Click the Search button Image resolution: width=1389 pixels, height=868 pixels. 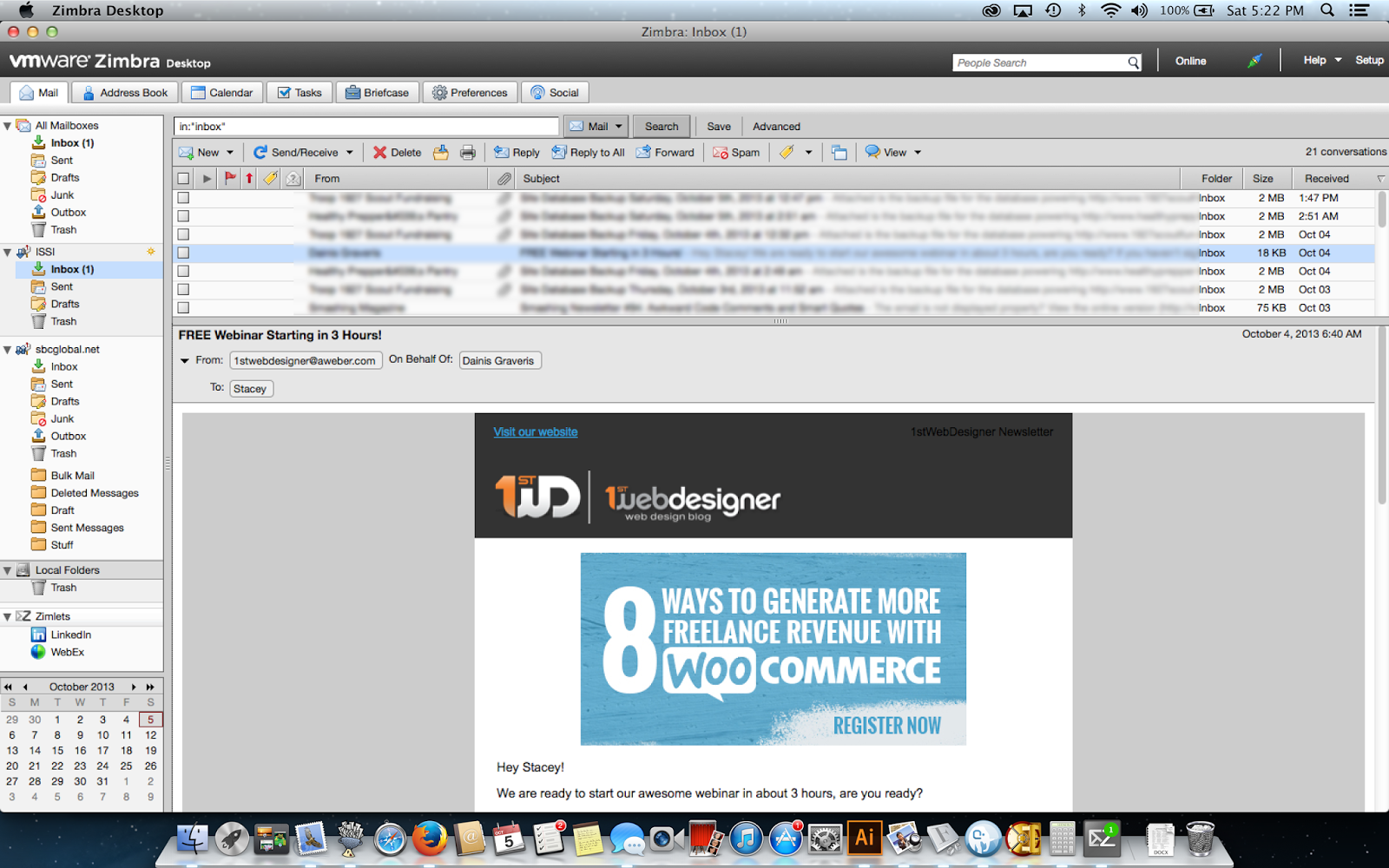662,126
